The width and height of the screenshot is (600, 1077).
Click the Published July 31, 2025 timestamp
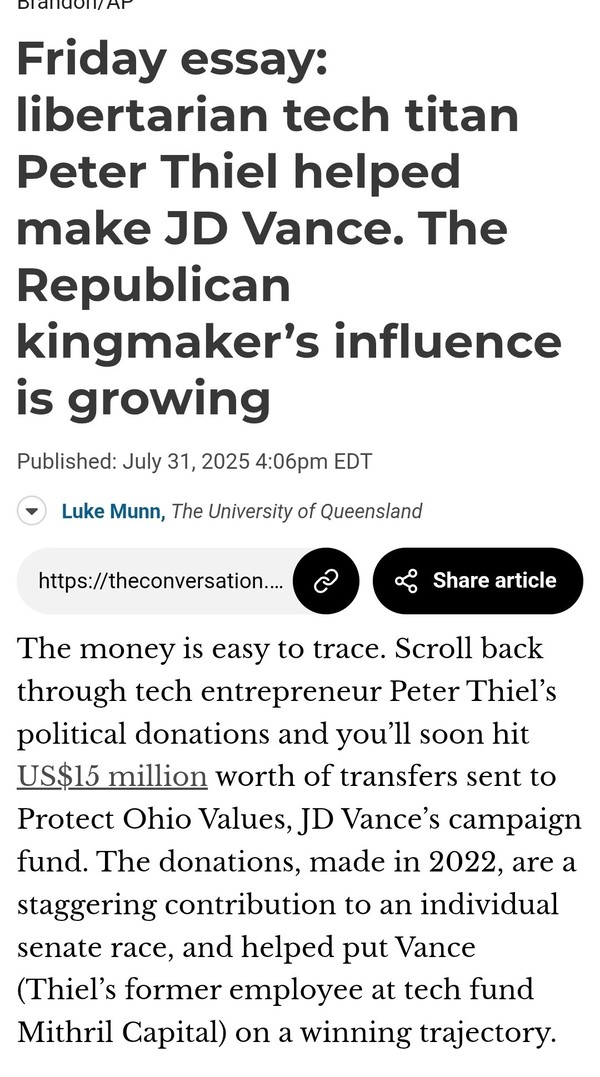194,461
